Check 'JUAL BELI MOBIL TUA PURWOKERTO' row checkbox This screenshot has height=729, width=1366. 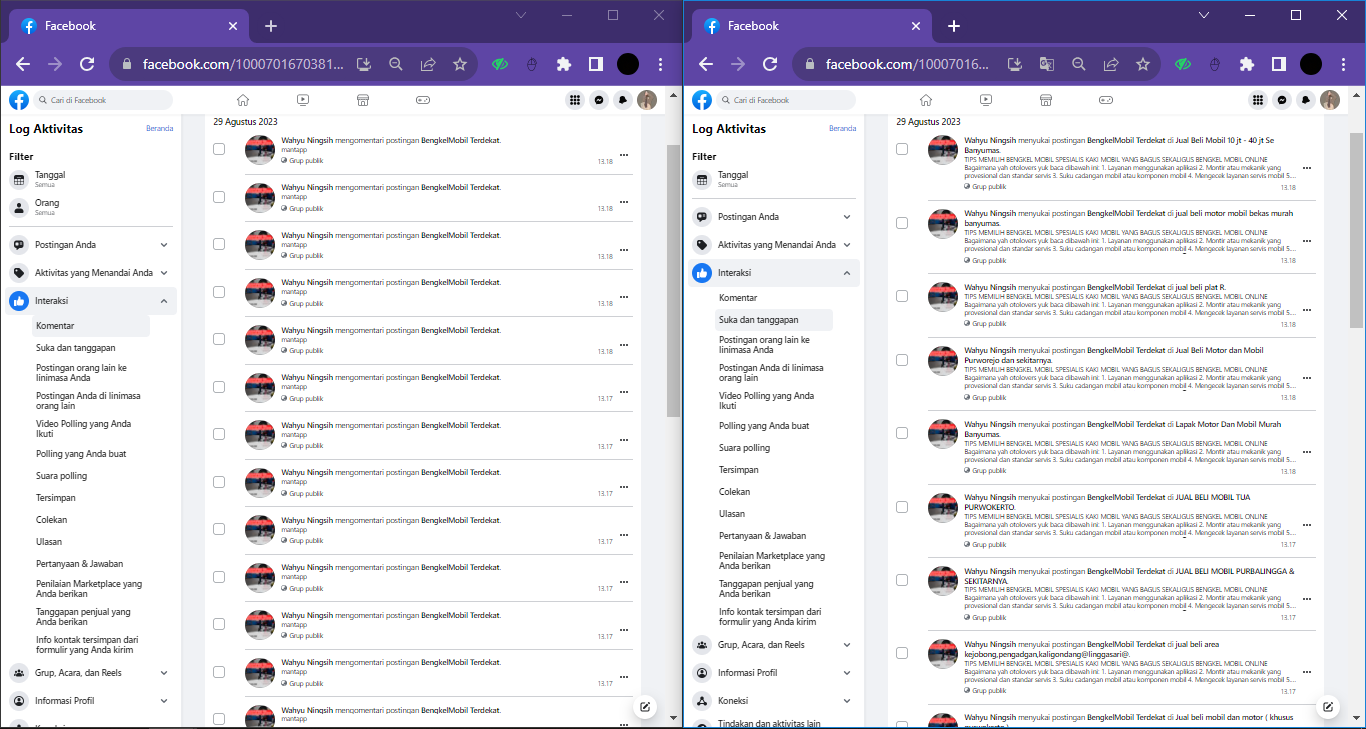point(902,507)
